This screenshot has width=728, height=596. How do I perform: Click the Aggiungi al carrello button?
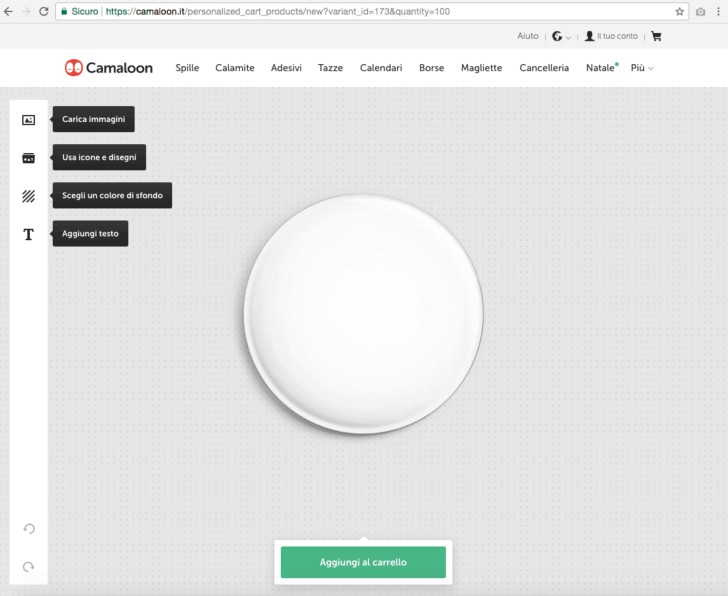363,562
